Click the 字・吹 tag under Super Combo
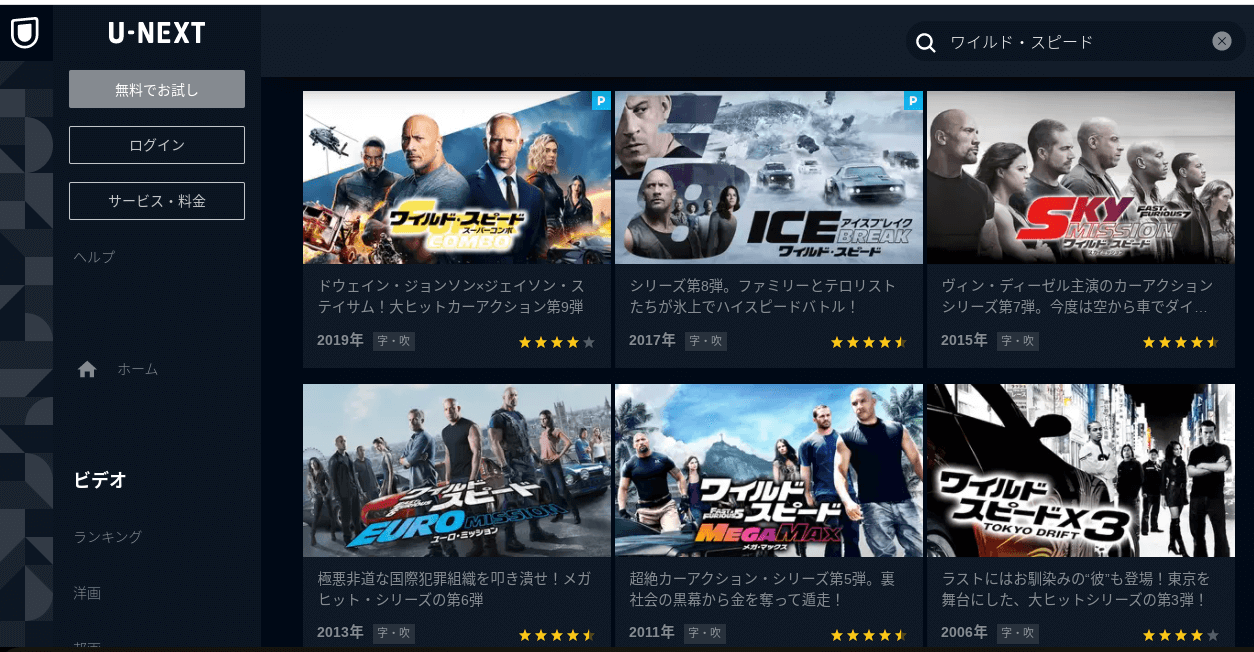The image size is (1254, 652). (x=394, y=341)
